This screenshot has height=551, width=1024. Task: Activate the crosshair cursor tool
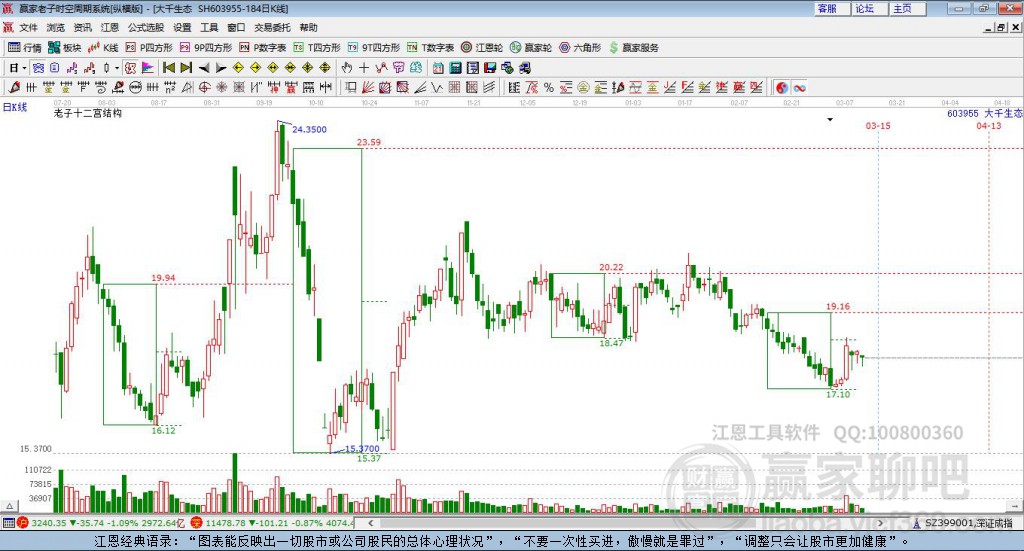tap(364, 68)
